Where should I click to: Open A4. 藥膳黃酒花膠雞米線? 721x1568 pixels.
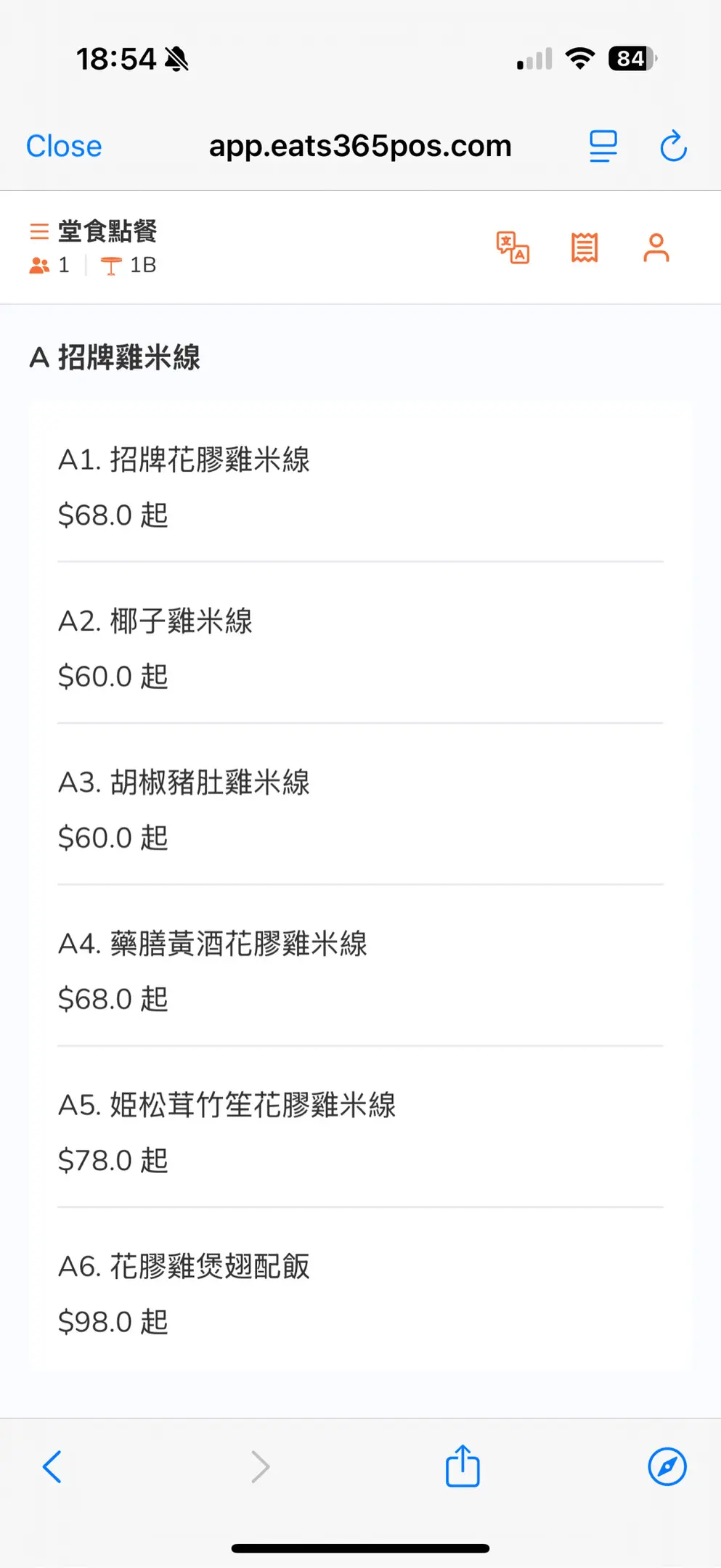[x=360, y=970]
